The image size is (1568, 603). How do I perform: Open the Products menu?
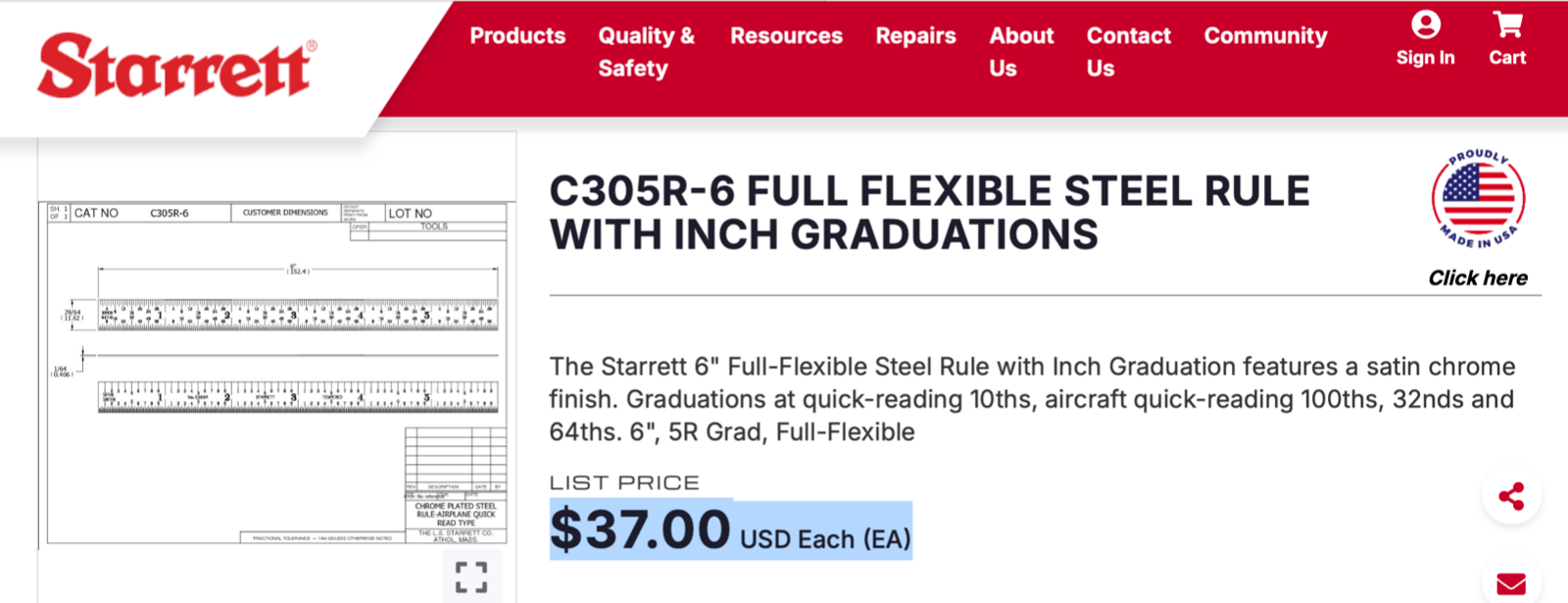[517, 36]
